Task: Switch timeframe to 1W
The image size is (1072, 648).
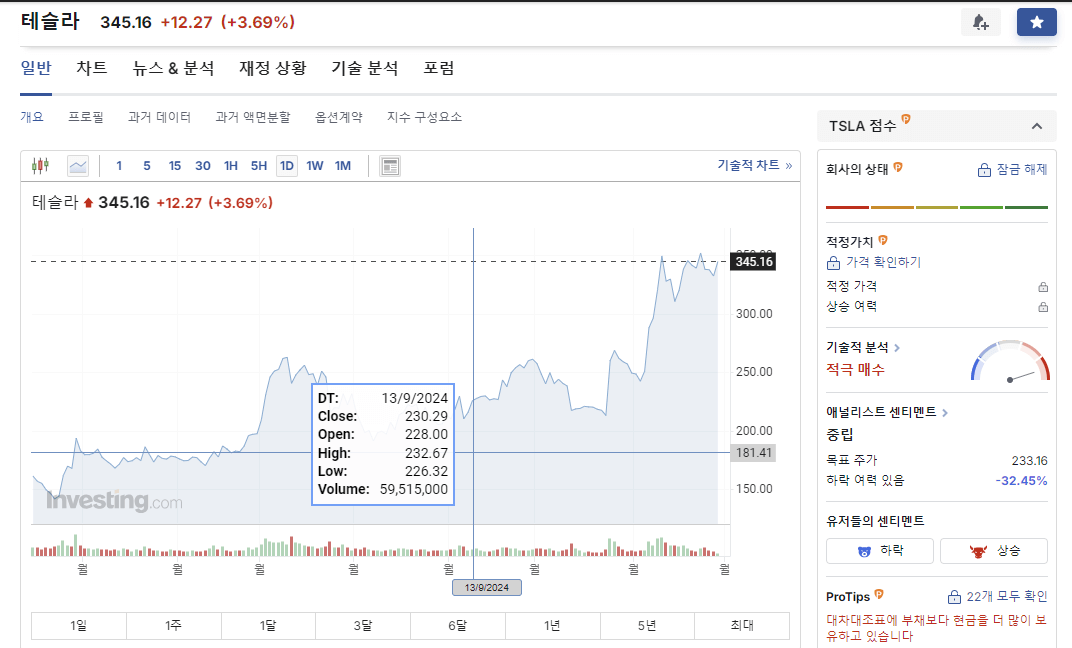Action: point(314,165)
